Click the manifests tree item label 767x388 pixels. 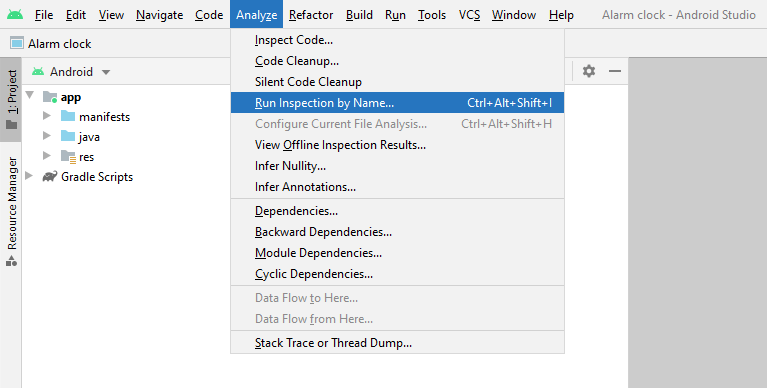click(104, 117)
